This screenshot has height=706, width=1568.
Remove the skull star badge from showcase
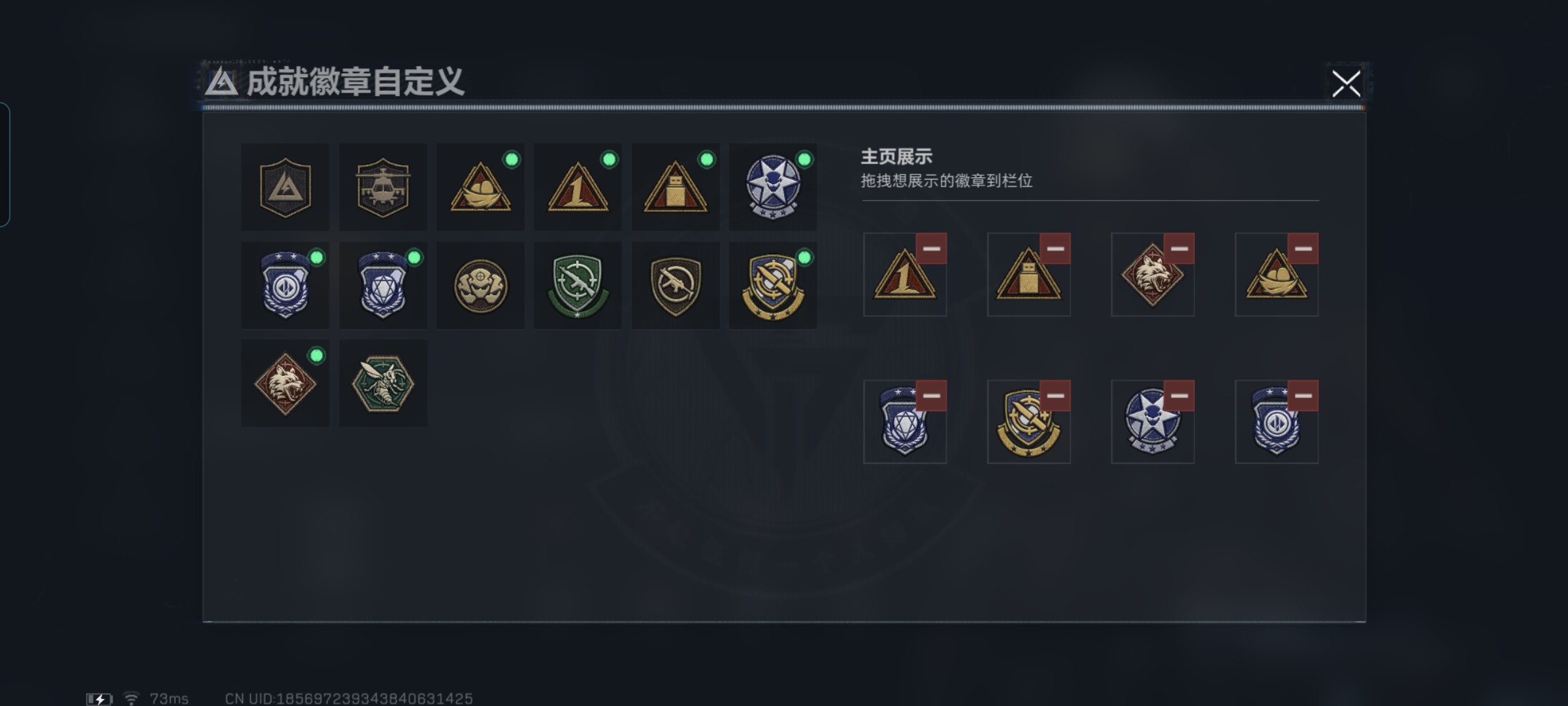pos(1179,395)
